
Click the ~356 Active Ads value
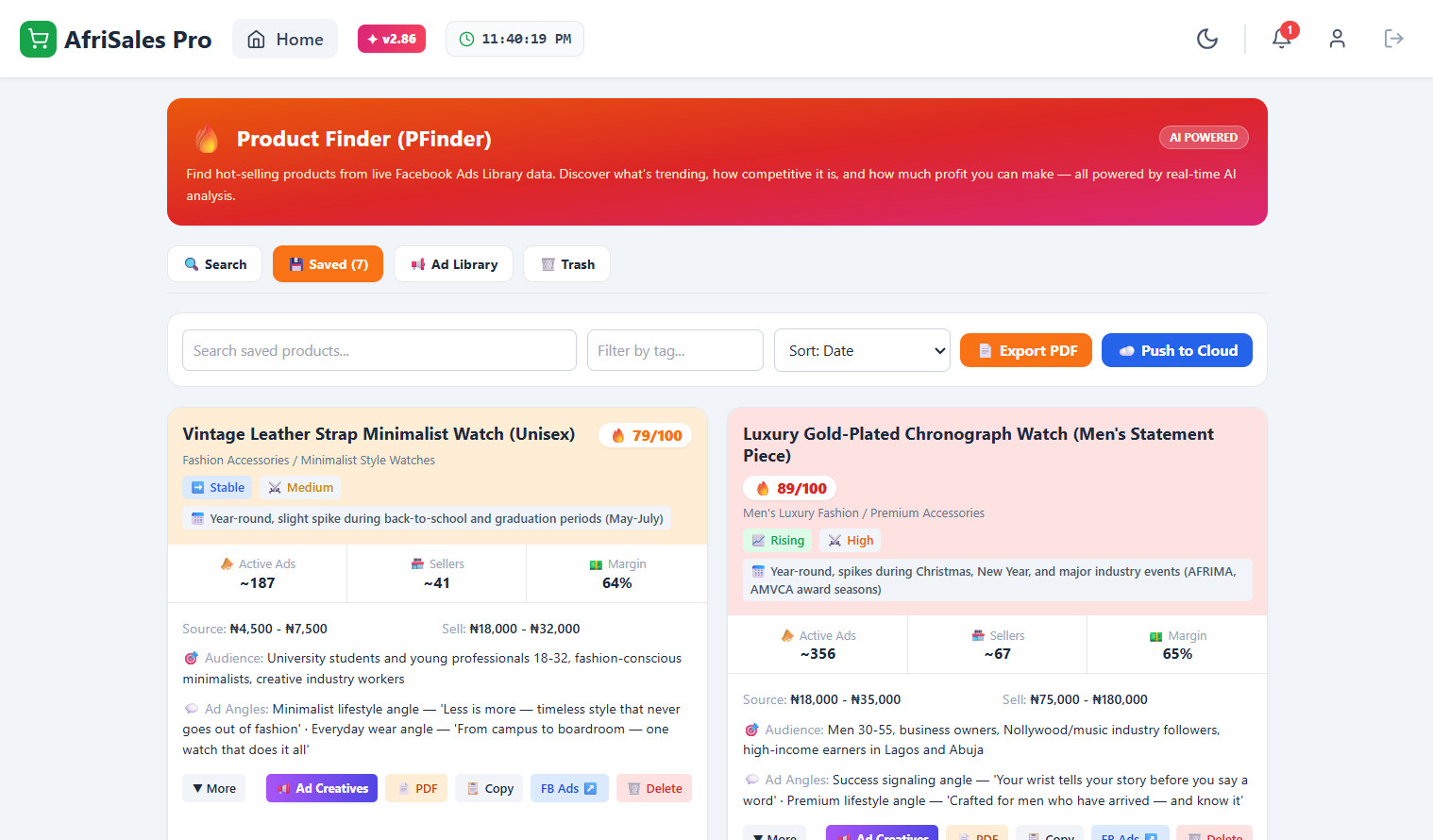[x=818, y=654]
